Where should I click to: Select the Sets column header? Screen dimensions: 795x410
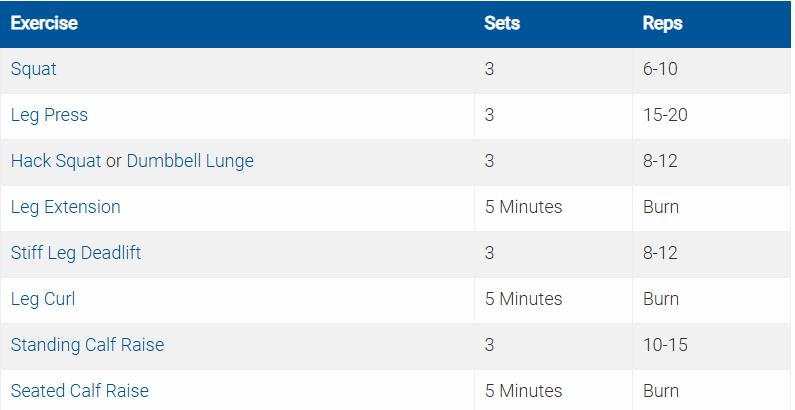coord(502,23)
